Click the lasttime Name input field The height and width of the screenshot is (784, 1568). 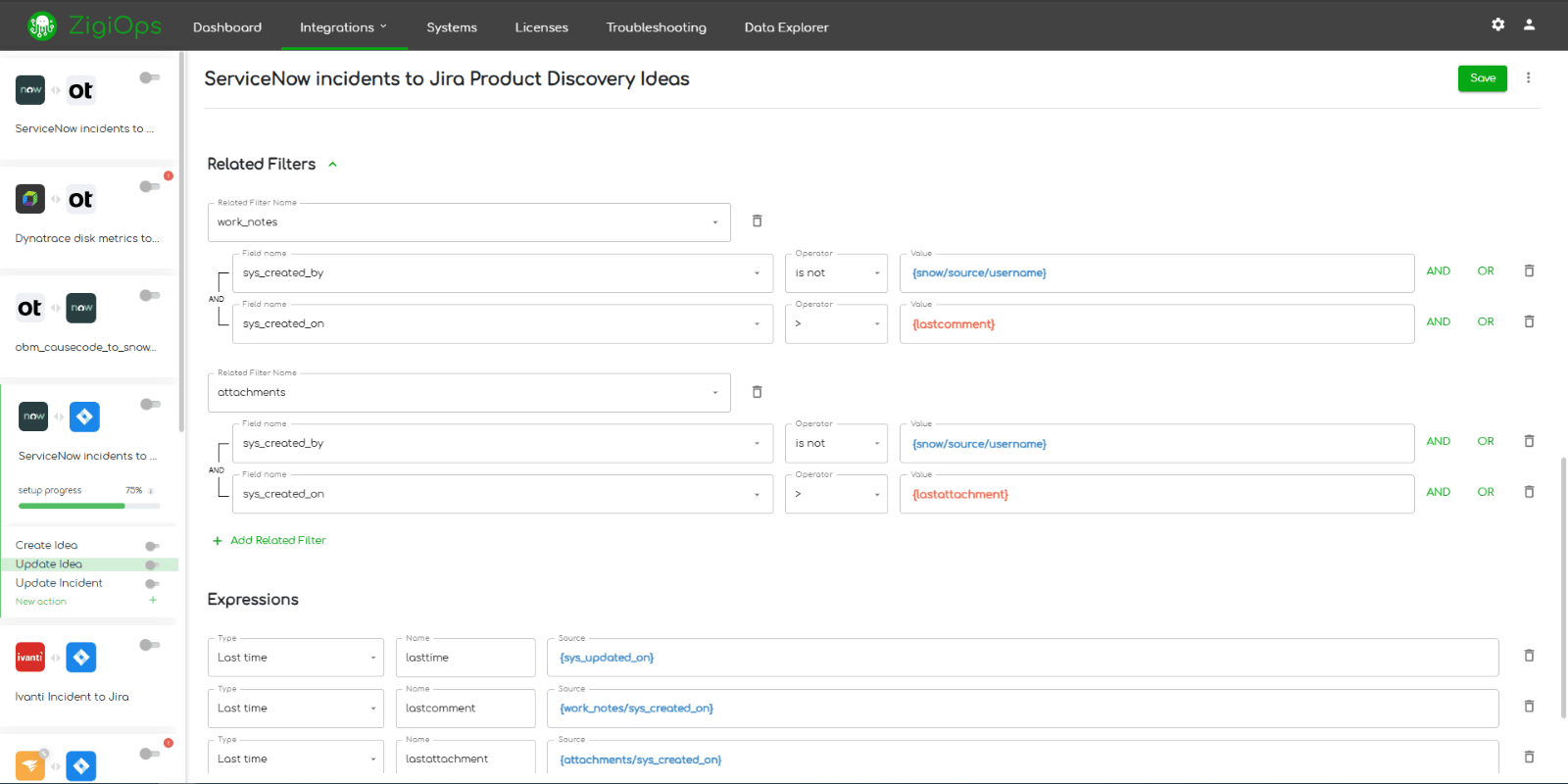click(465, 658)
